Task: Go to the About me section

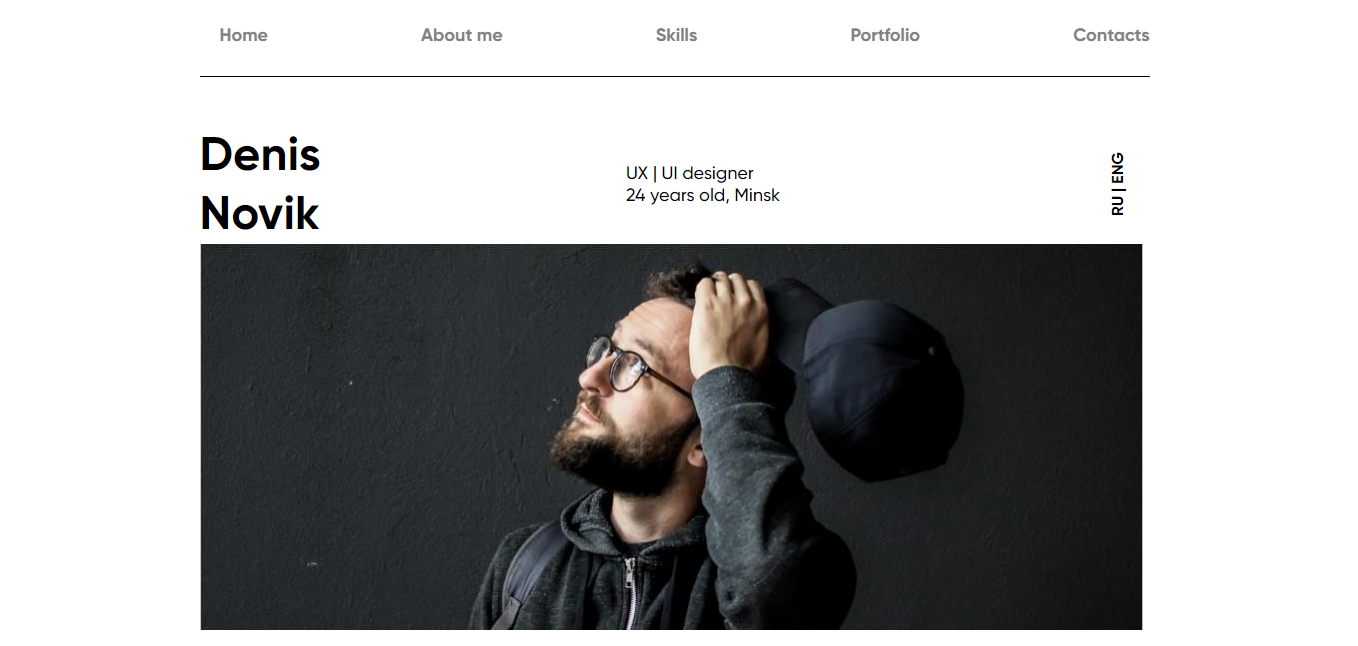Action: click(x=461, y=35)
